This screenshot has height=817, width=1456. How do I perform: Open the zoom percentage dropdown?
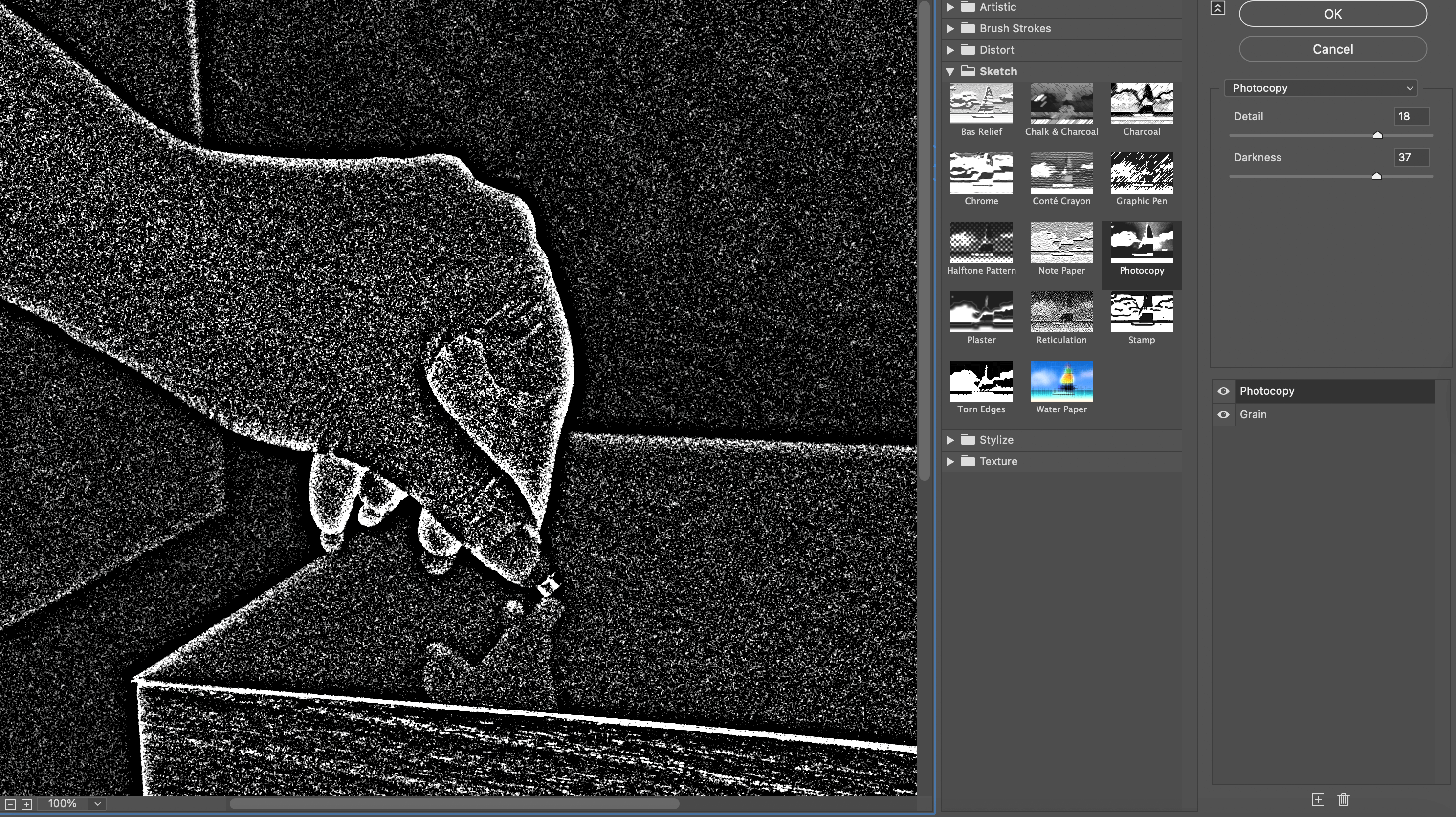pyautogui.click(x=97, y=804)
